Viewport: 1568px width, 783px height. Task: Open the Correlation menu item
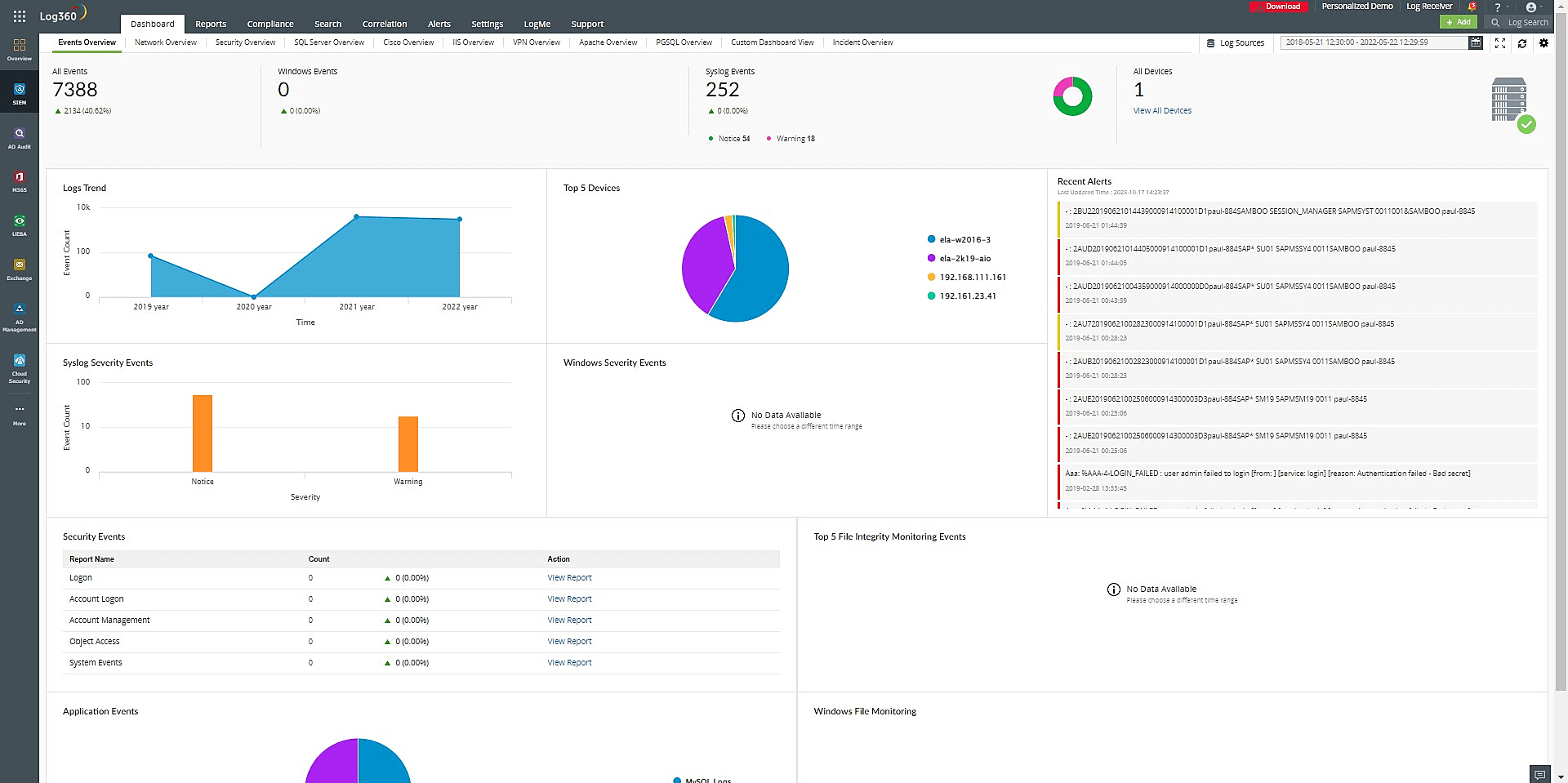(x=384, y=24)
